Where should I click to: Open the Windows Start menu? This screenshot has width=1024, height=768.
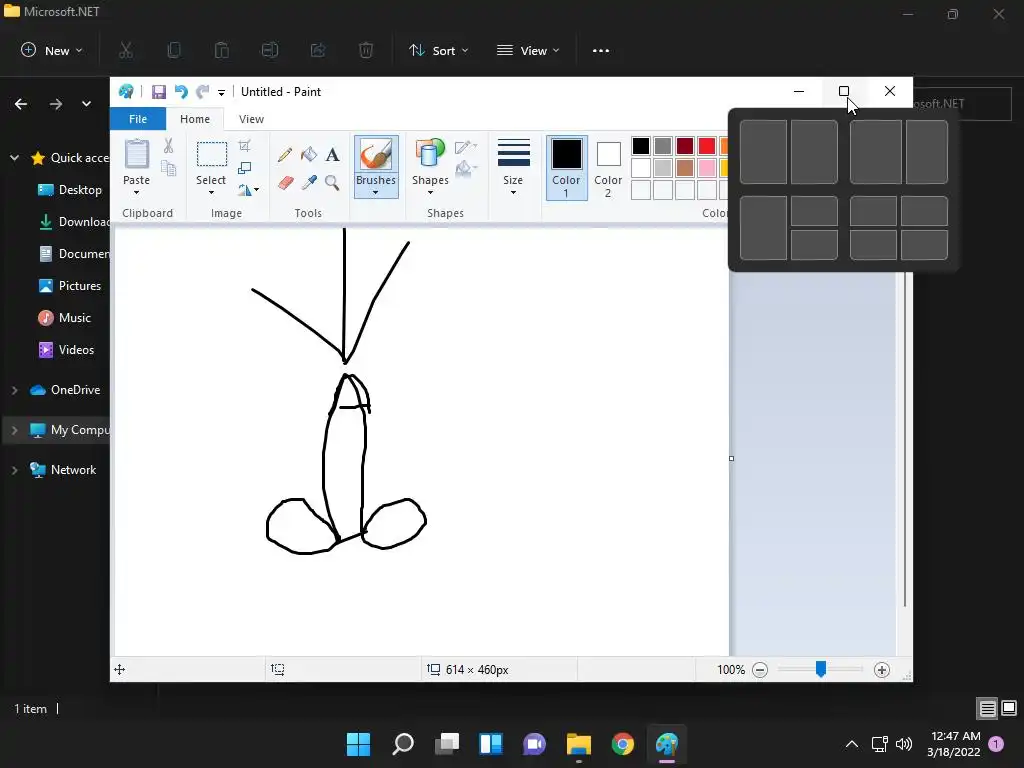359,744
